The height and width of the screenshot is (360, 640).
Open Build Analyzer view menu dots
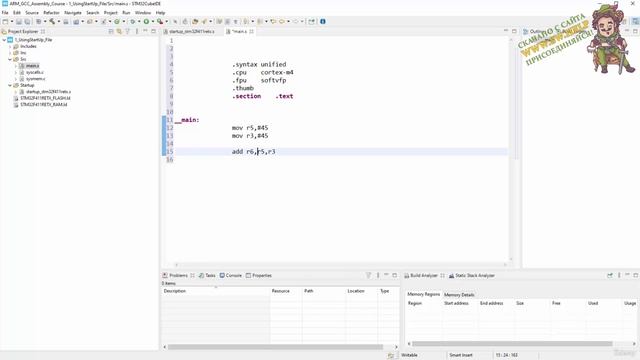coord(619,276)
